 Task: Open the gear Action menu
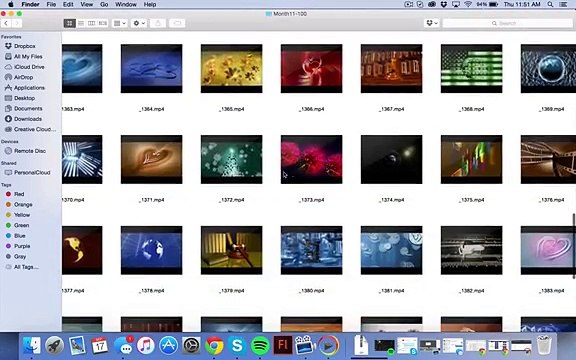tap(139, 23)
